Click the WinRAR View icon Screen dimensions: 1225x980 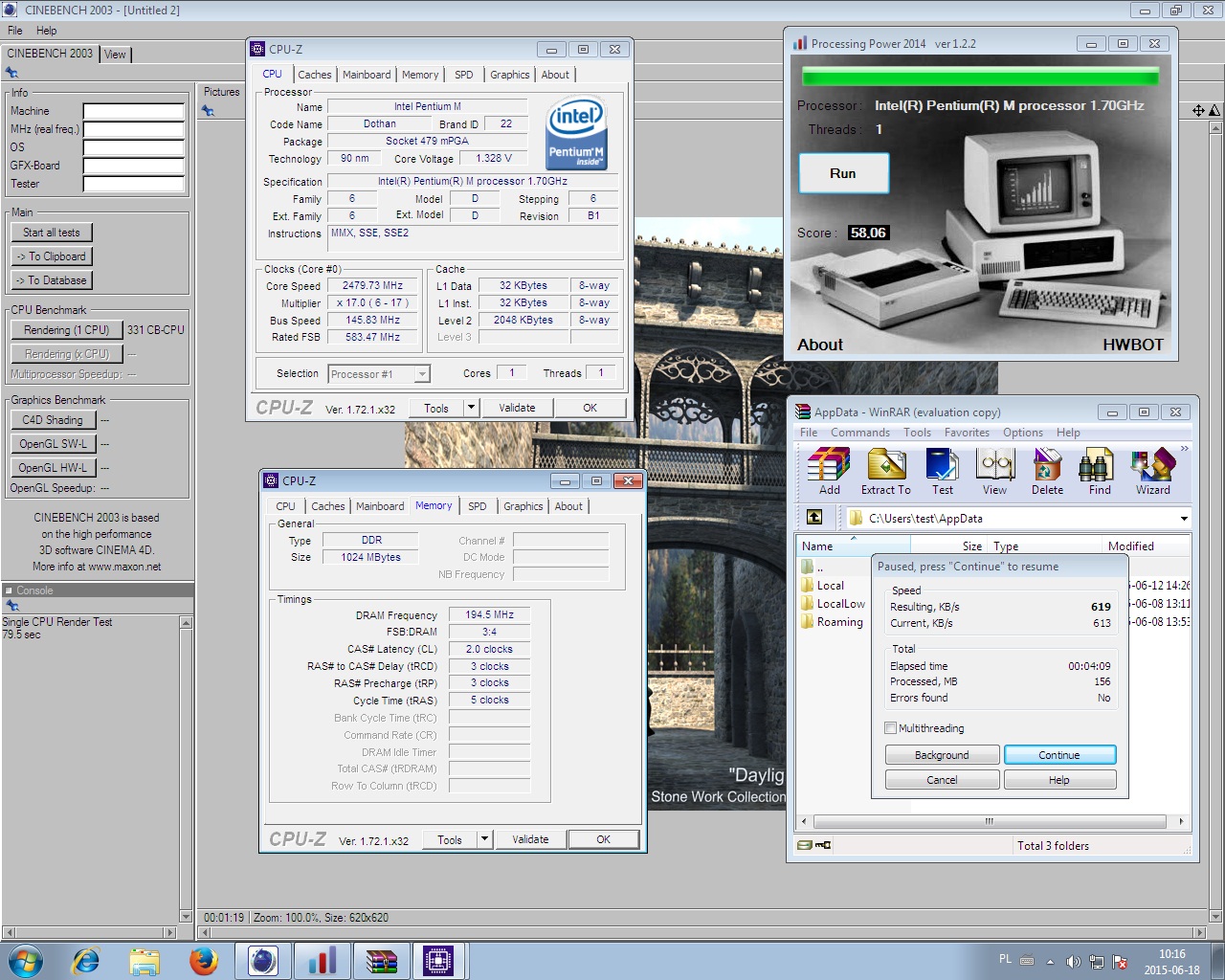pyautogui.click(x=995, y=472)
